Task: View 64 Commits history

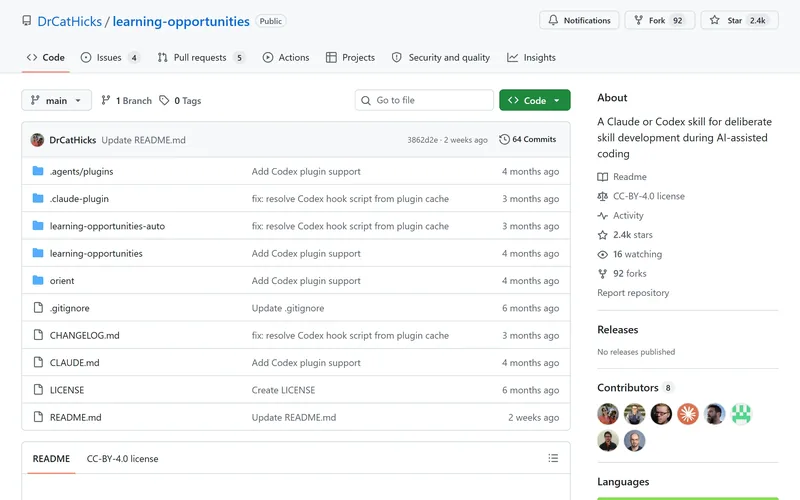Action: [x=528, y=139]
